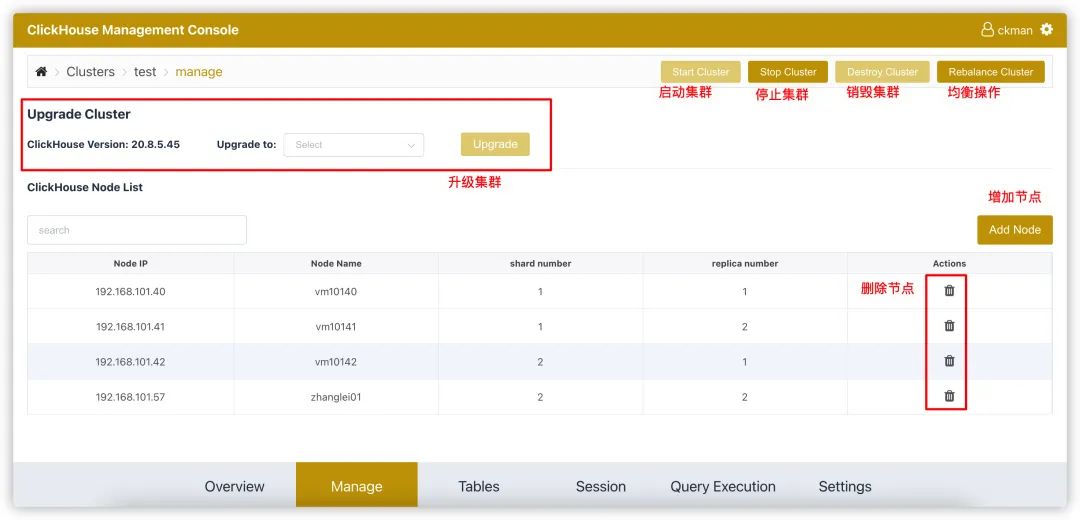Click the ckman user icon
This screenshot has height=520, width=1080.
point(988,30)
